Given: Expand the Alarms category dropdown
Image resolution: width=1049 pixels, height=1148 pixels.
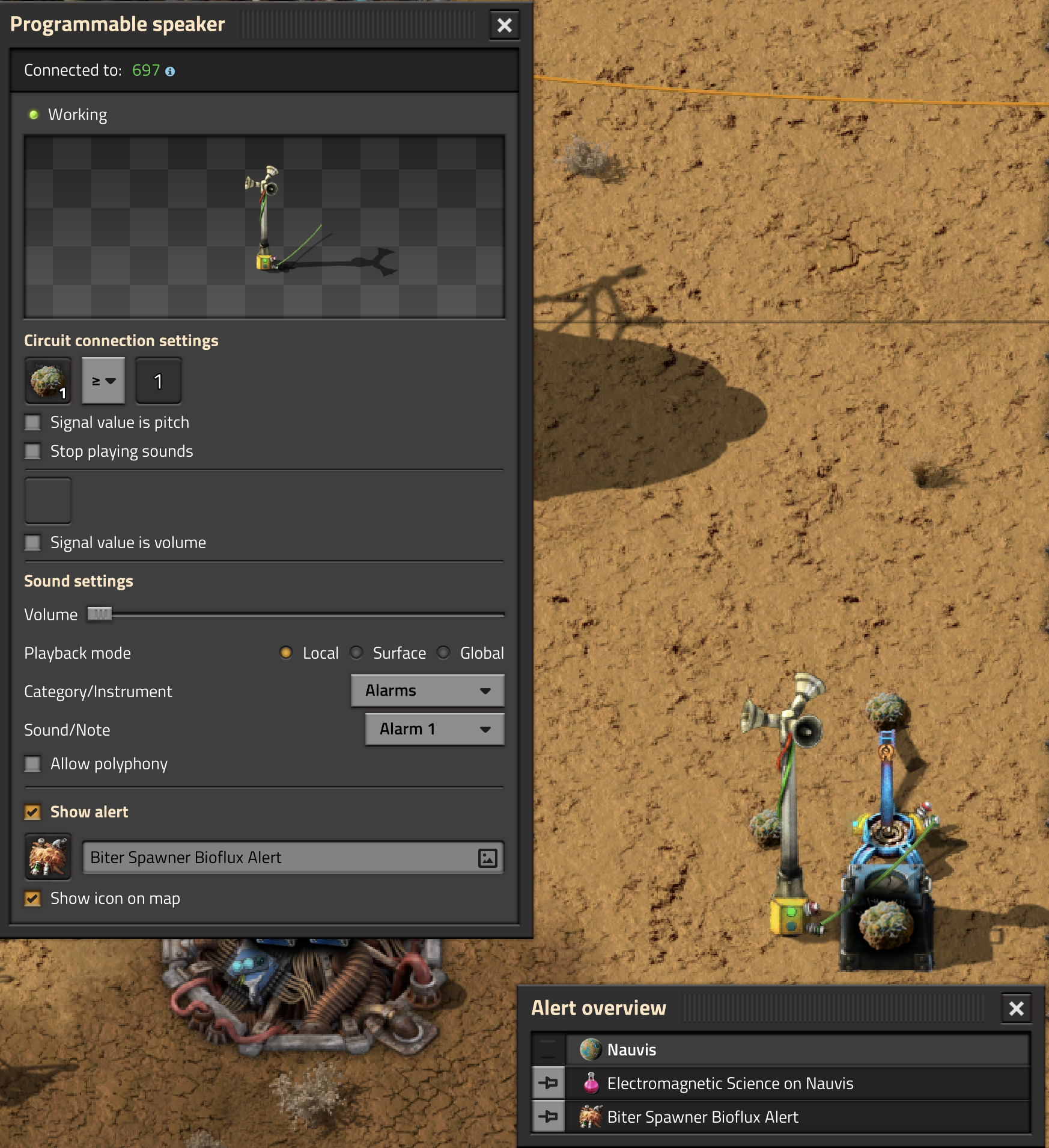Looking at the screenshot, I should [427, 691].
